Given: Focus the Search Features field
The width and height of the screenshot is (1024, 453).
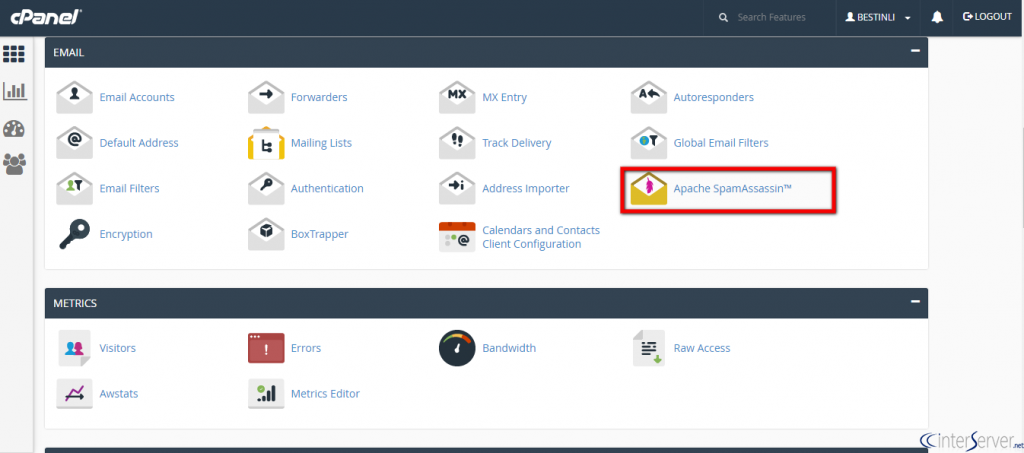Looking at the screenshot, I should [780, 17].
